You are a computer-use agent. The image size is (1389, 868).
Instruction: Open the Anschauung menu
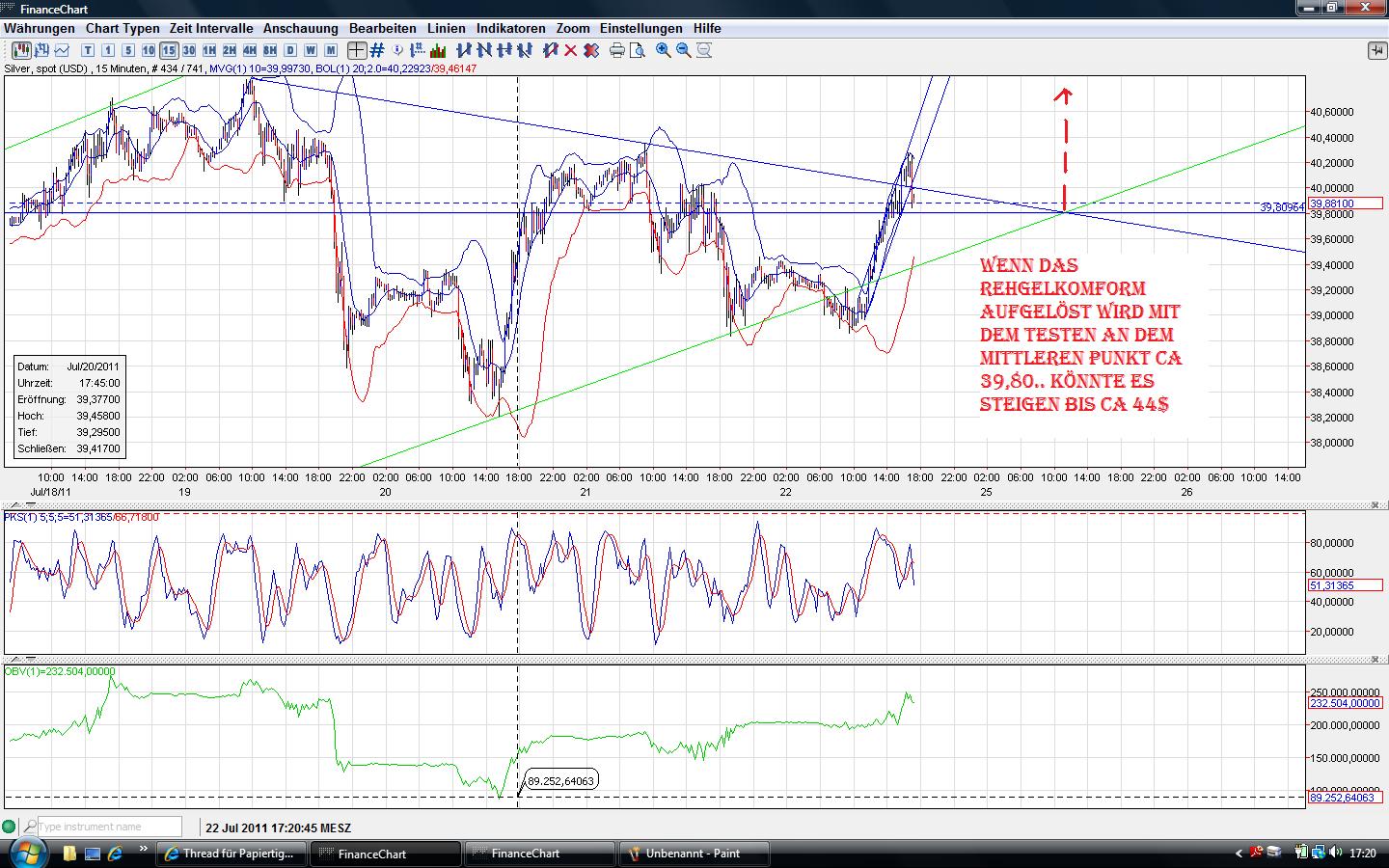tap(301, 29)
